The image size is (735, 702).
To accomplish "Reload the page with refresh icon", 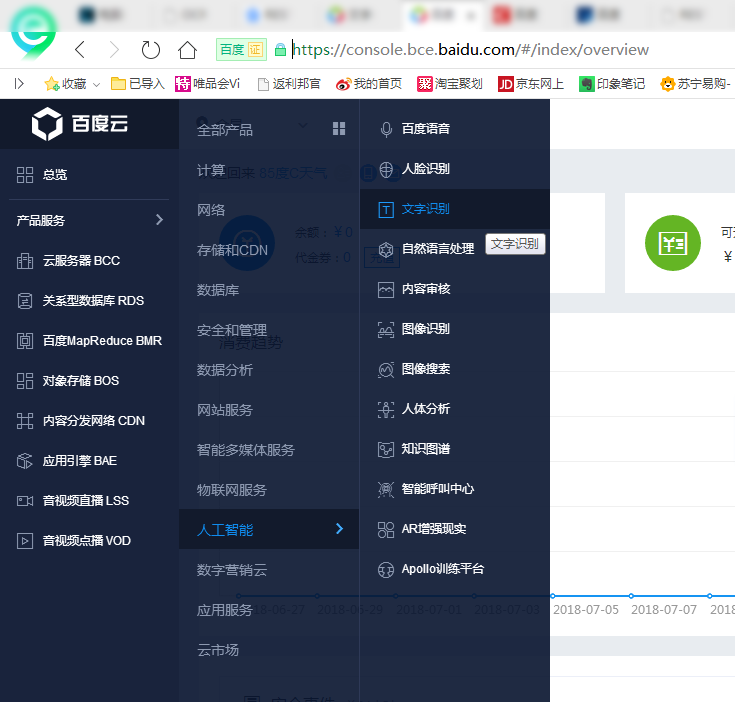I will coord(150,50).
